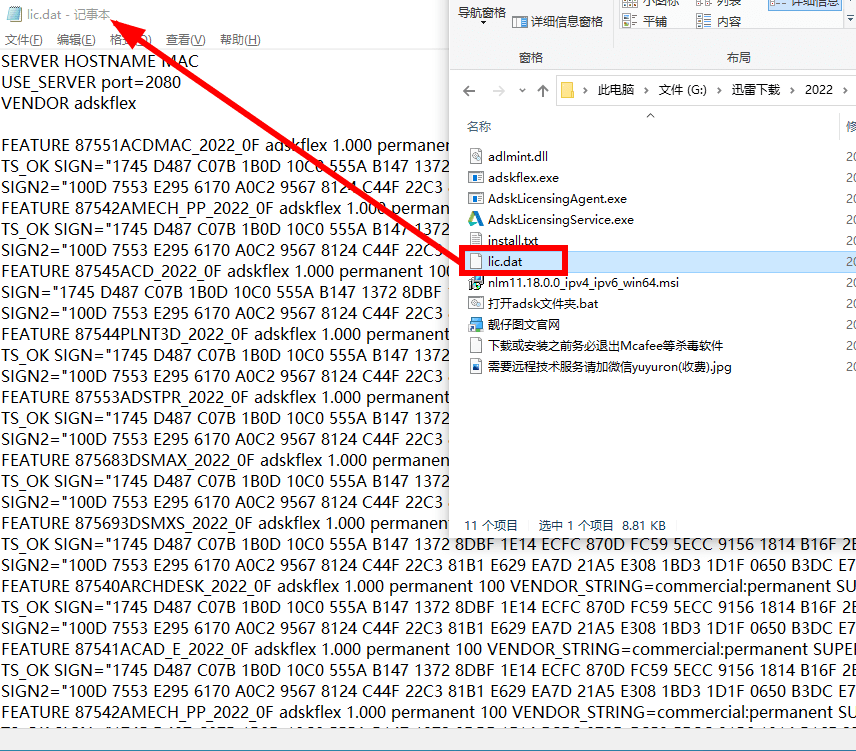Go up one folder level in Explorer
856x751 pixels.
(x=543, y=91)
